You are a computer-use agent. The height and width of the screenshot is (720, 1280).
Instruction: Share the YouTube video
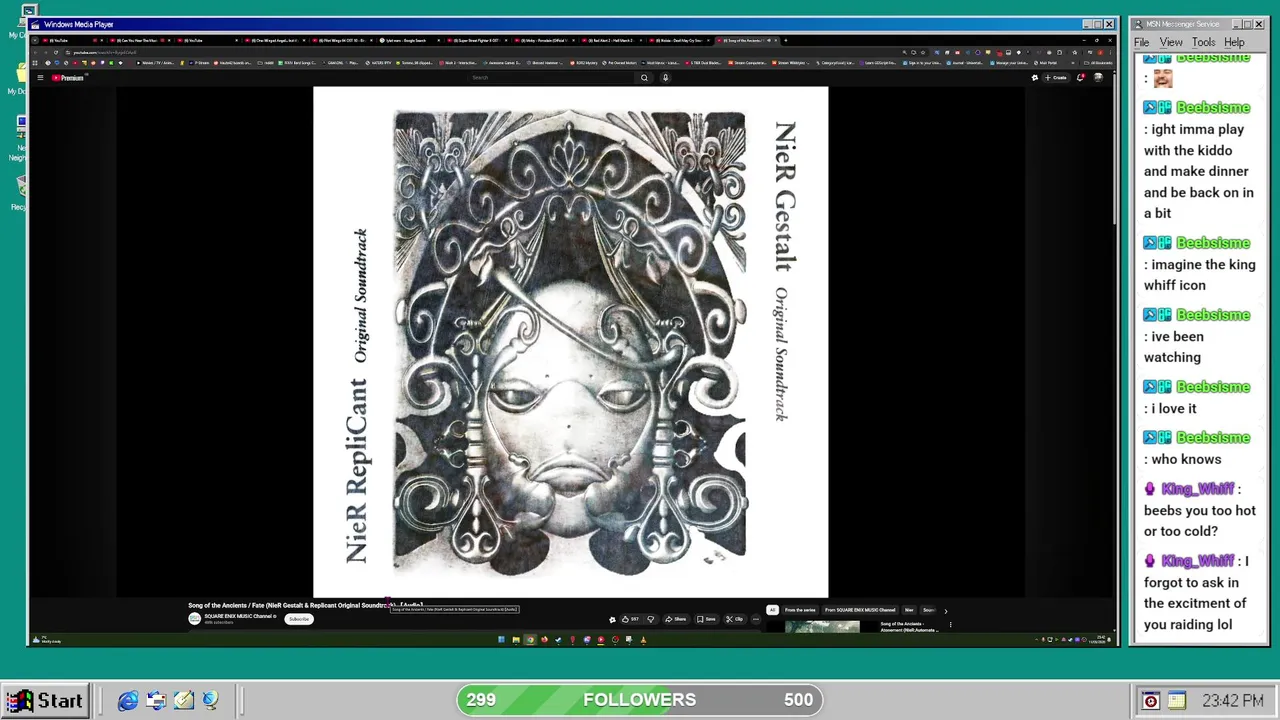coord(676,619)
